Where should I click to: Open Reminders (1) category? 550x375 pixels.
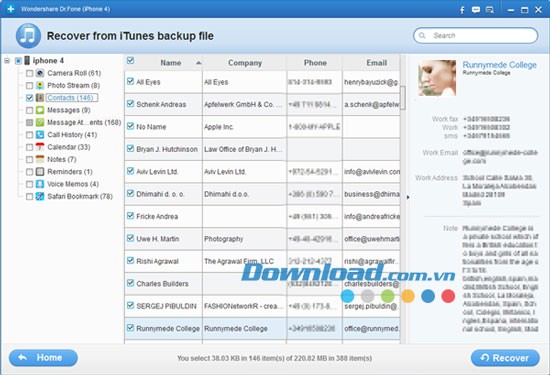coord(70,172)
